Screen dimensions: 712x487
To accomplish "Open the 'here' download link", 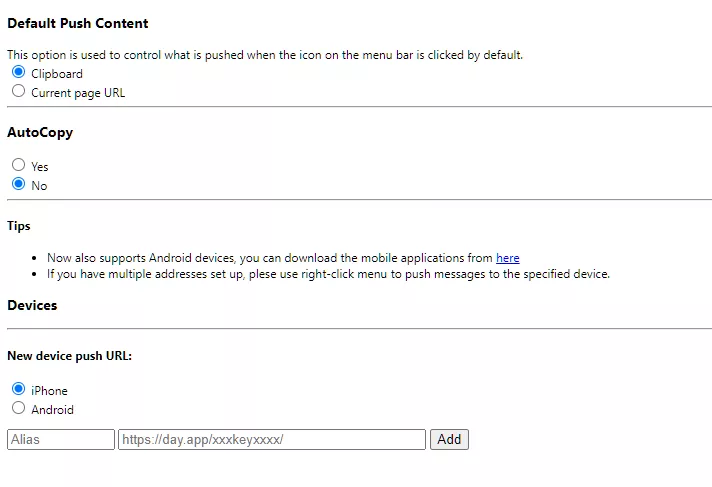I will tap(507, 258).
